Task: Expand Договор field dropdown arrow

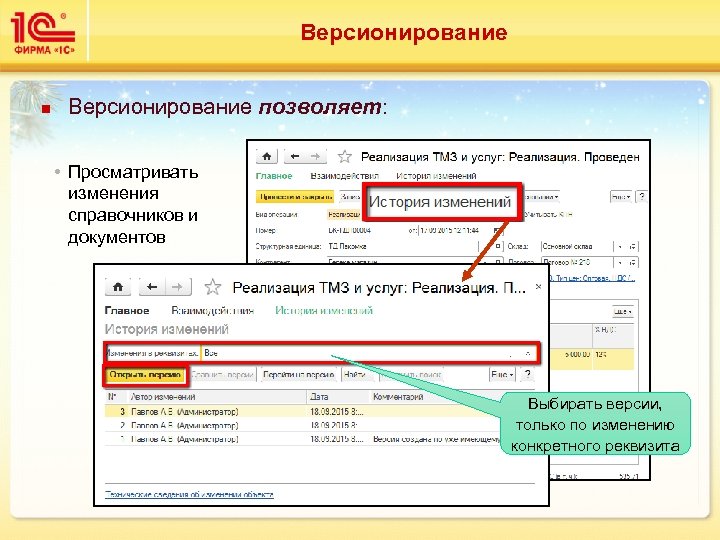Action: pos(620,262)
